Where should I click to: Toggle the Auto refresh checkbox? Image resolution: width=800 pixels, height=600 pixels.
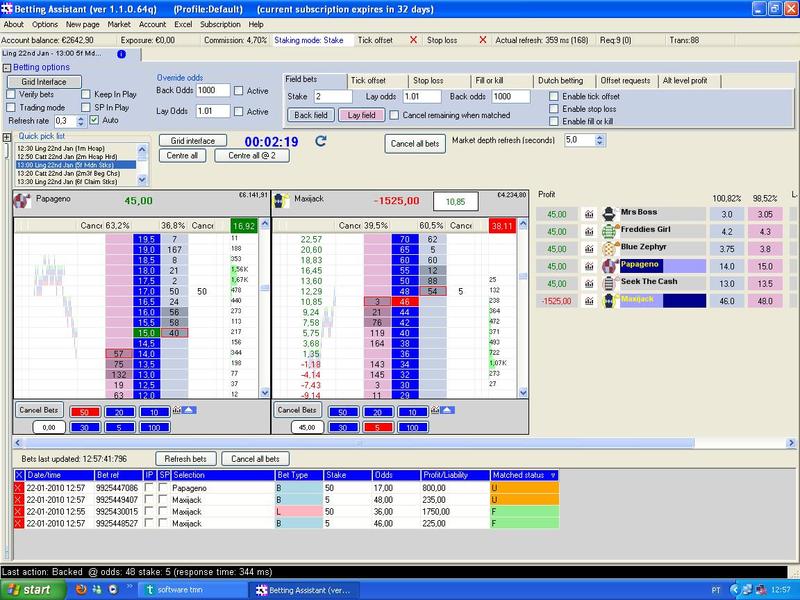pos(94,120)
